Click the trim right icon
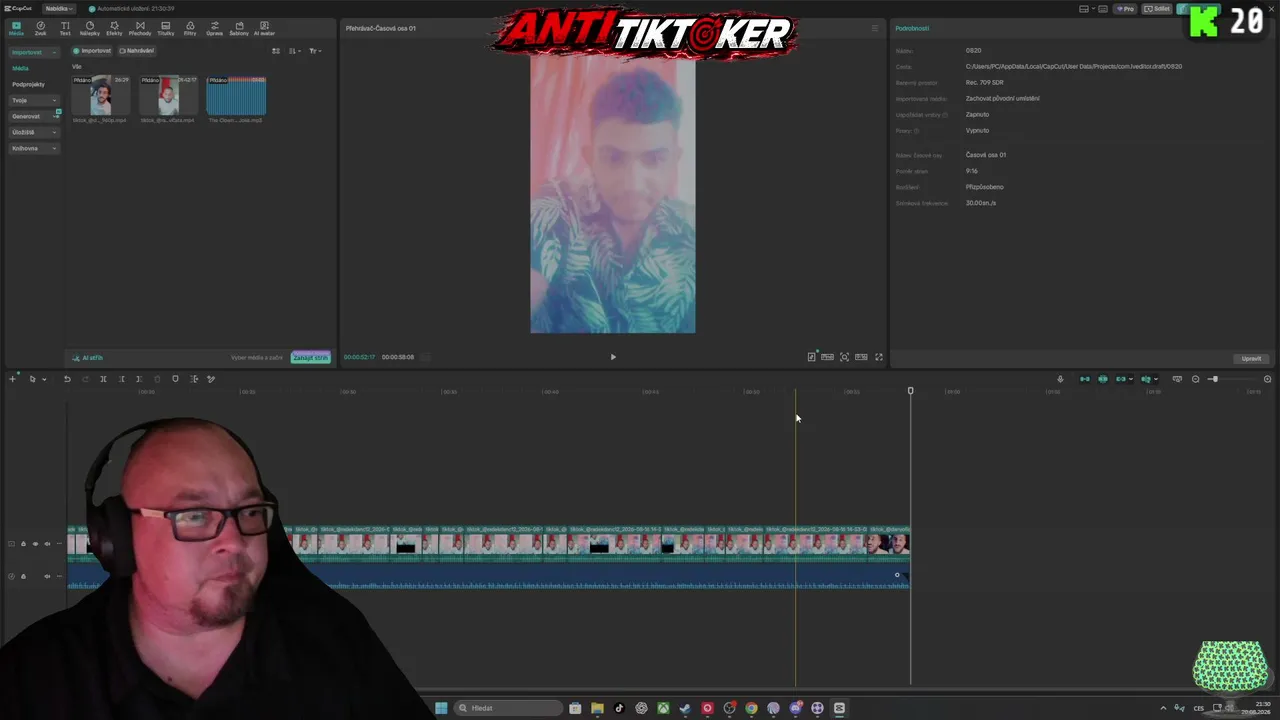Image resolution: width=1280 pixels, height=720 pixels. tap(139, 379)
